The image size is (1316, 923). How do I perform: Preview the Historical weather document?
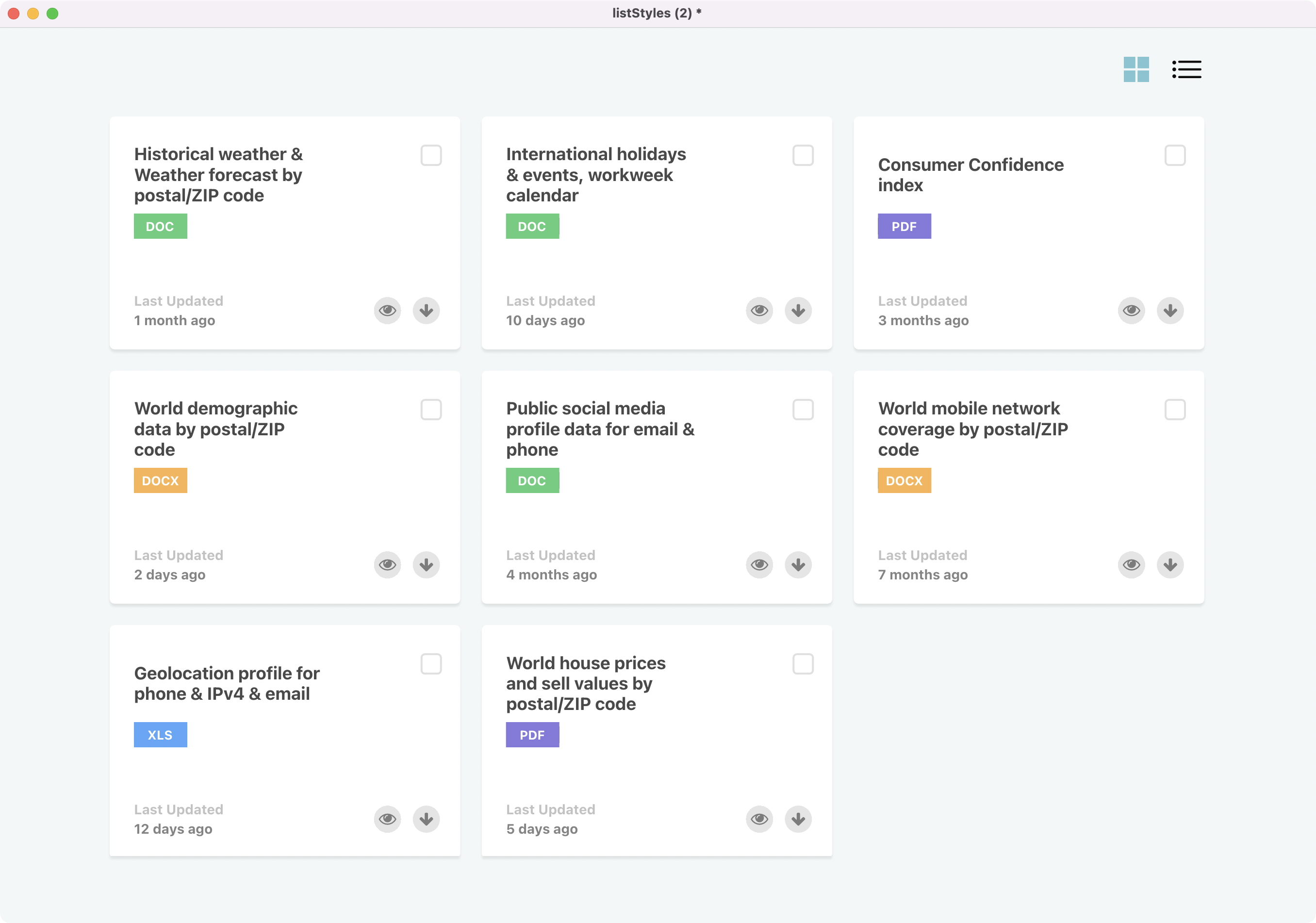tap(387, 311)
